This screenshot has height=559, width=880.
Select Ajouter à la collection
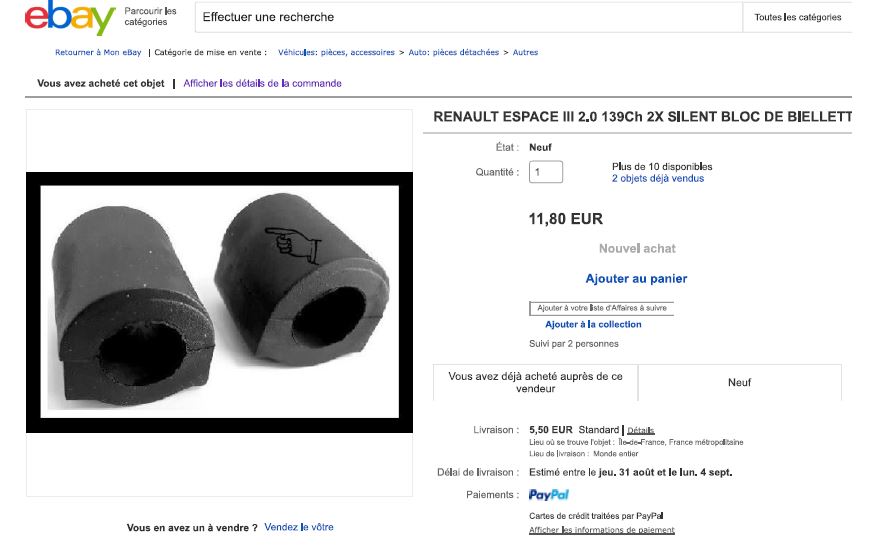[593, 325]
